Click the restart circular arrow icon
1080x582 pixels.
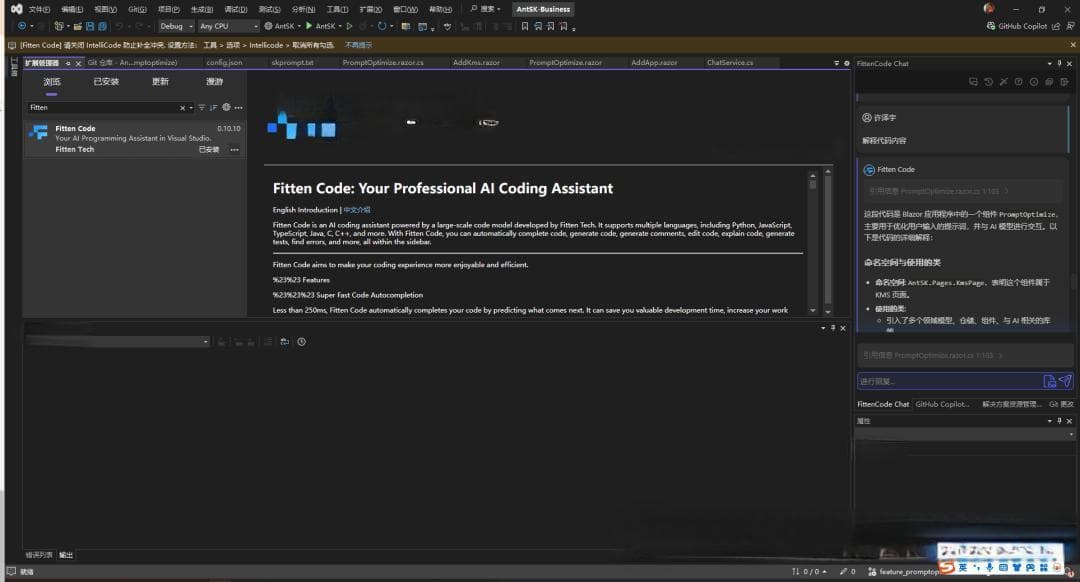(x=382, y=26)
